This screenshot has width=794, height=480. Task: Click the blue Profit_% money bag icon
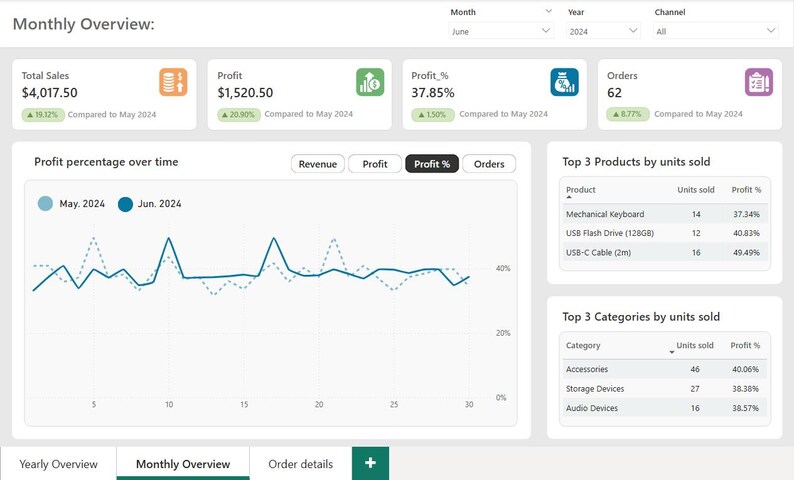[565, 82]
